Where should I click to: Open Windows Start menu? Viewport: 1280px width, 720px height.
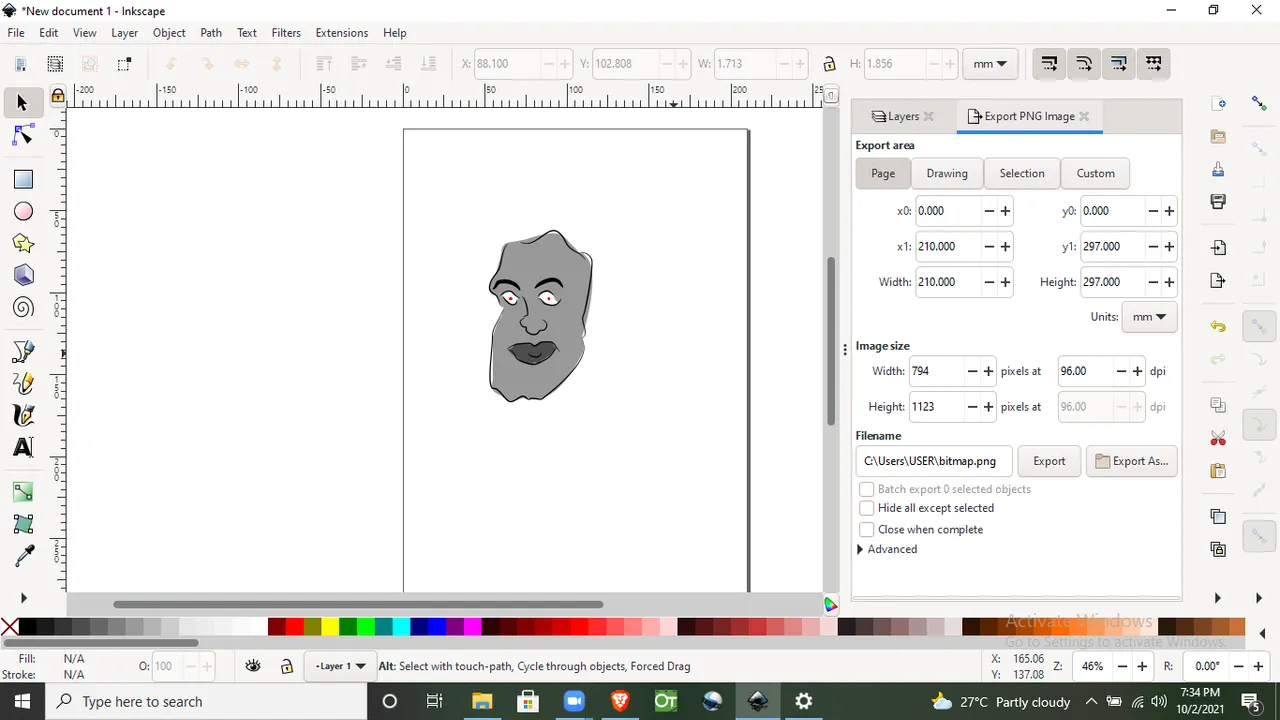point(22,701)
